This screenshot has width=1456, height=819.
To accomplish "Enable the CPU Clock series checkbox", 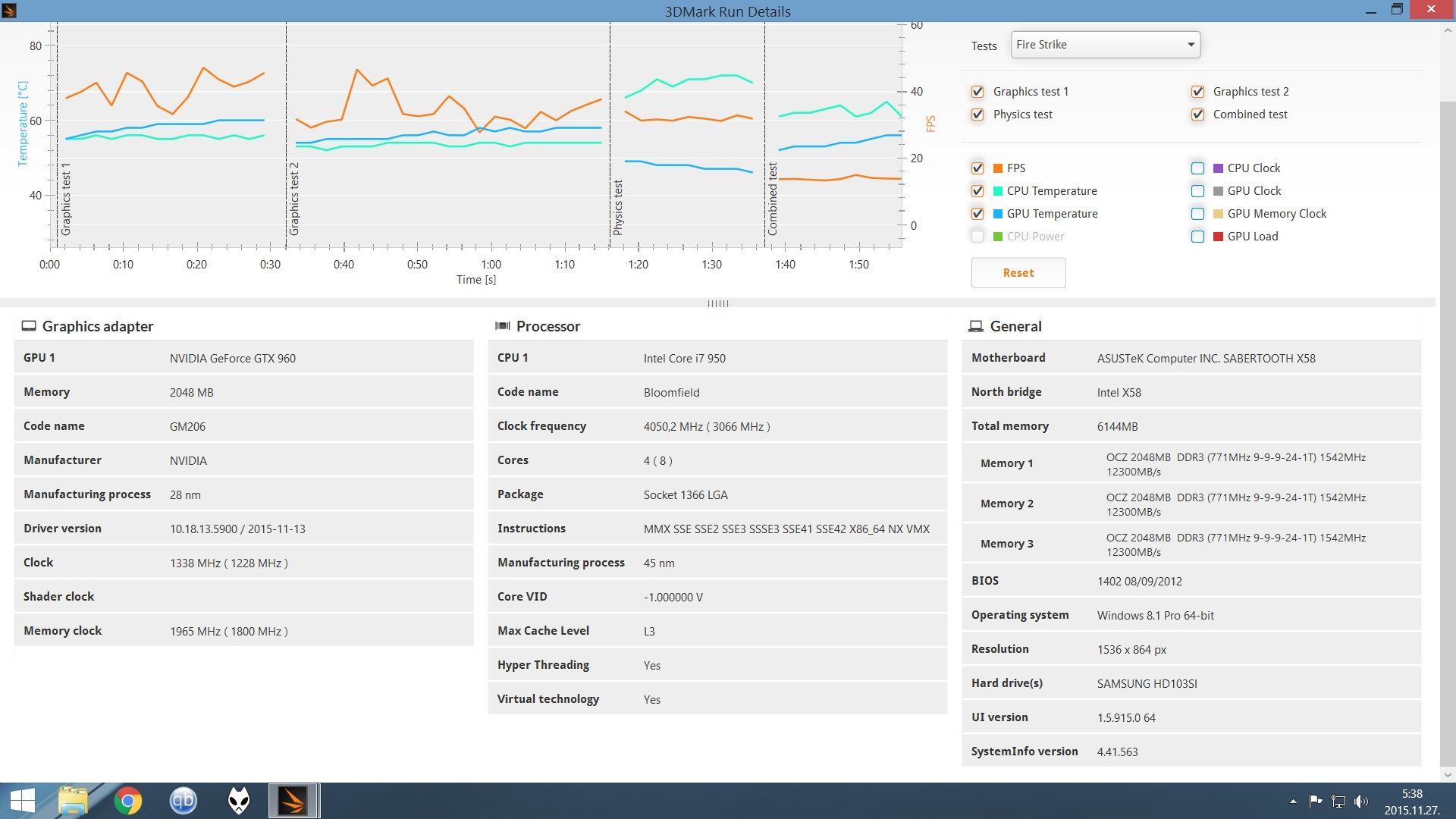I will pos(1197,168).
